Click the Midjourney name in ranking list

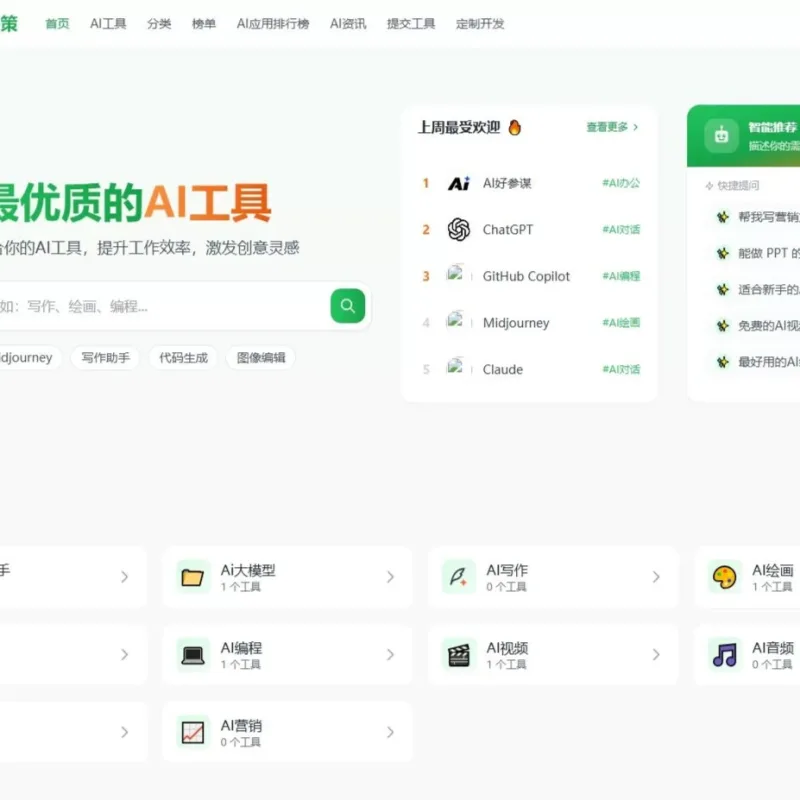pos(516,323)
